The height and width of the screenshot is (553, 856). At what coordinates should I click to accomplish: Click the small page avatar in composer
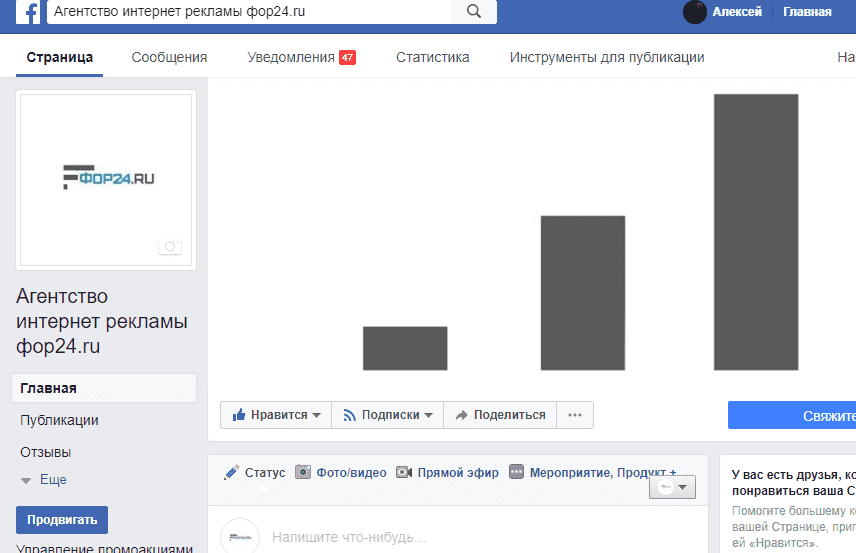click(x=240, y=537)
